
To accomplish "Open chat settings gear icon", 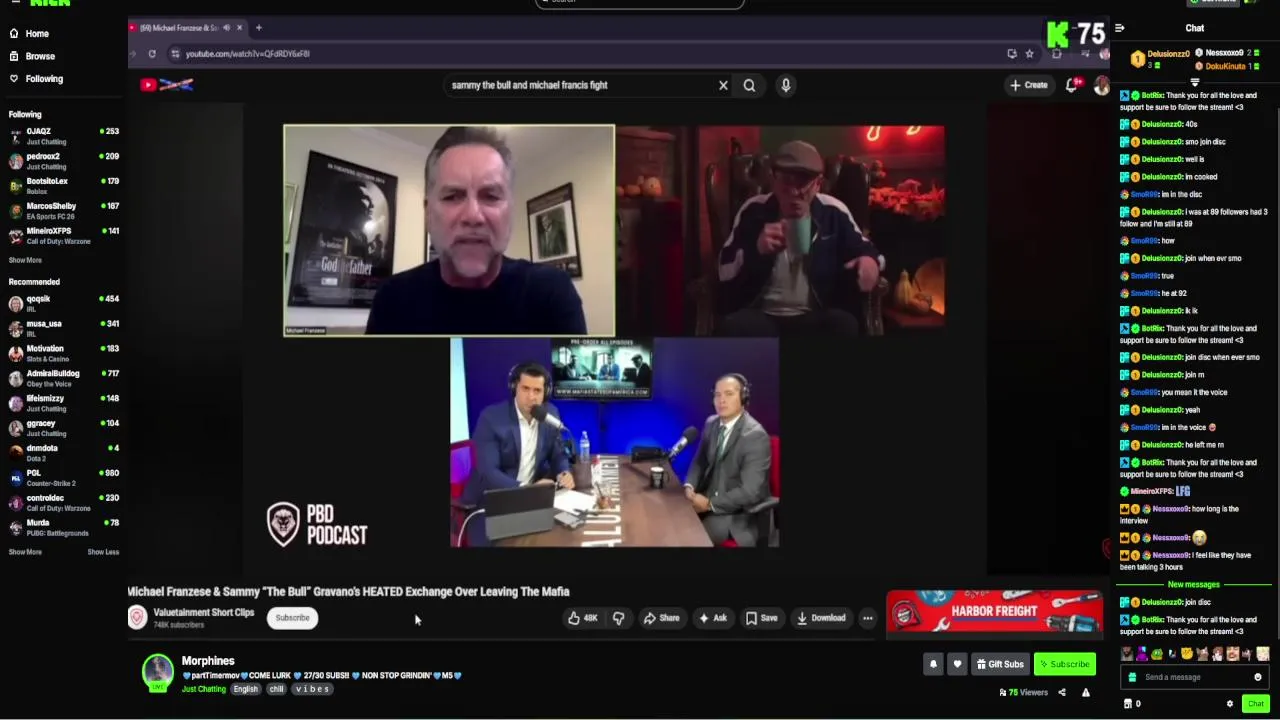I will point(1230,704).
